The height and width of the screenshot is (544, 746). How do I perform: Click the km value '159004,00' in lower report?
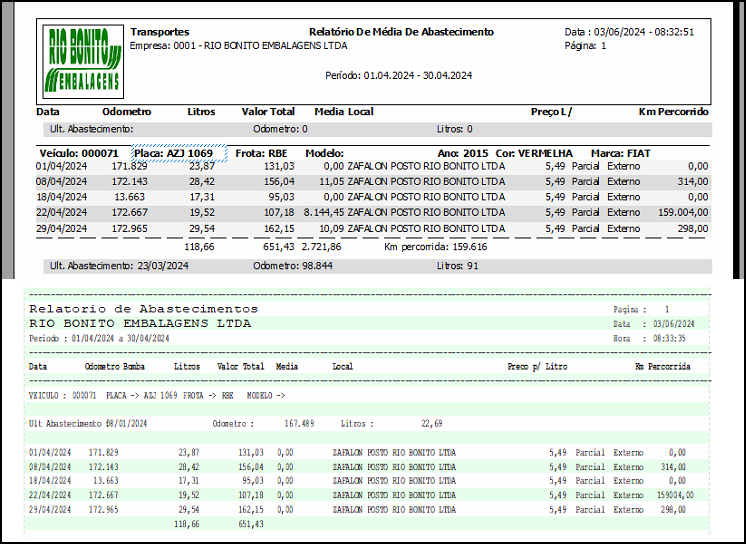(x=675, y=495)
